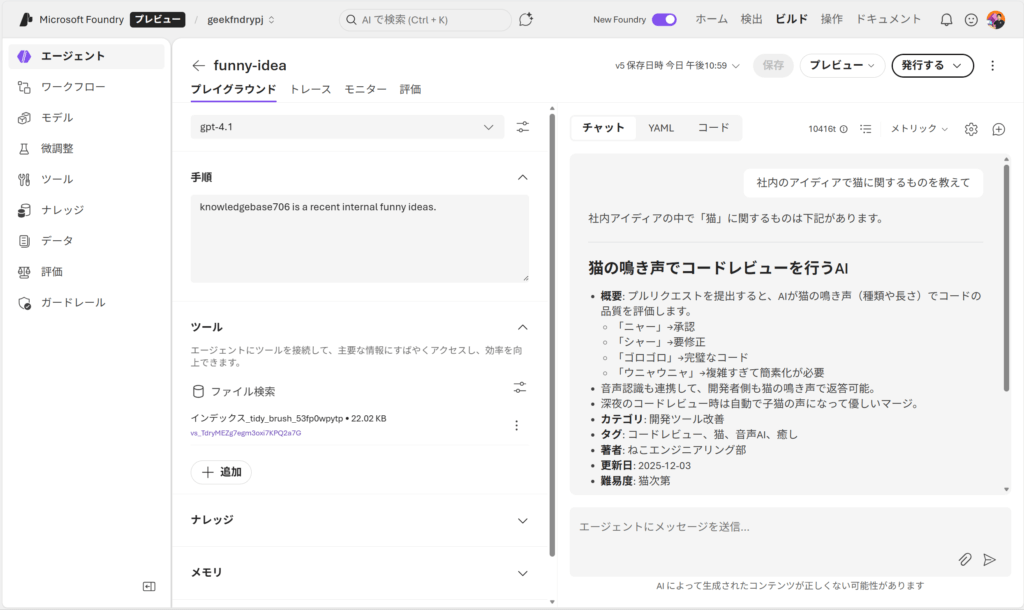Click the agent message input field

pos(760,527)
